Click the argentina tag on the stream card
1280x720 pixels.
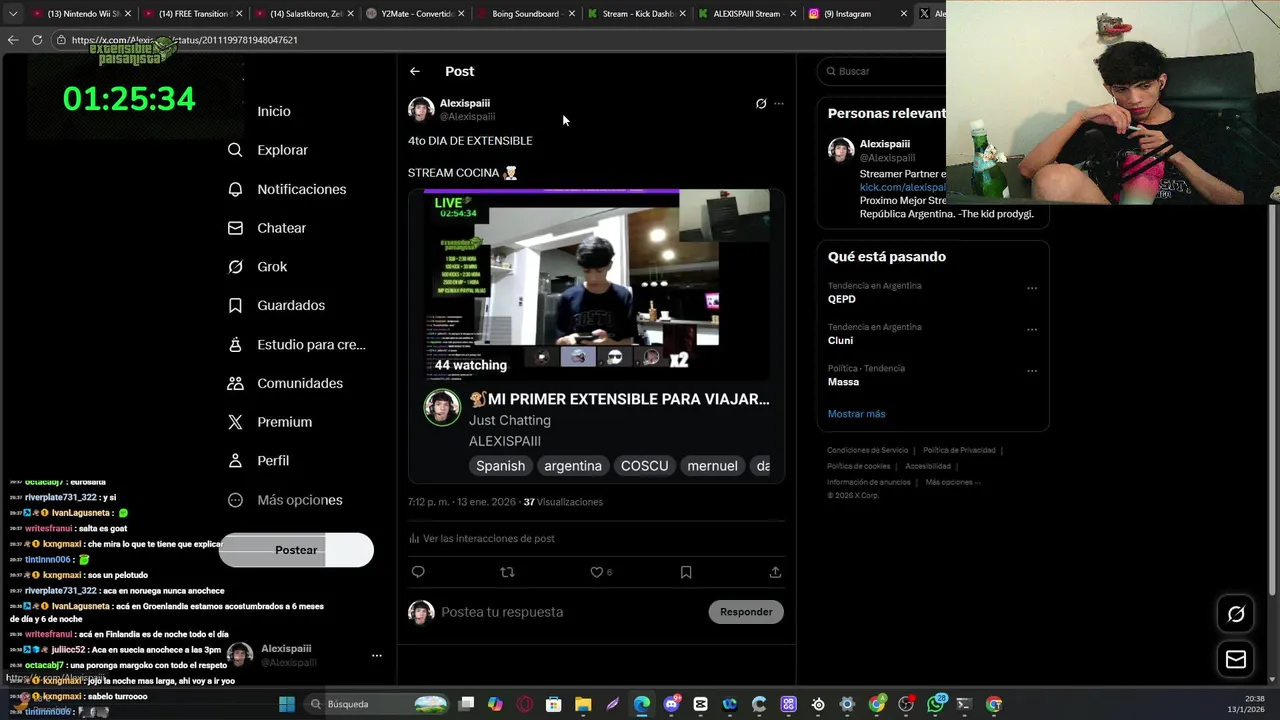point(573,466)
